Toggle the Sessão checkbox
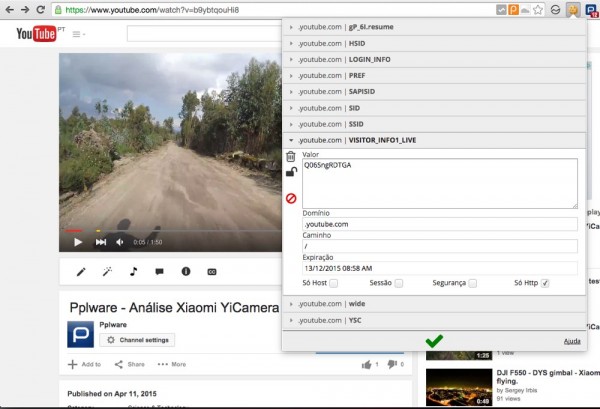This screenshot has width=600, height=409. 399,283
